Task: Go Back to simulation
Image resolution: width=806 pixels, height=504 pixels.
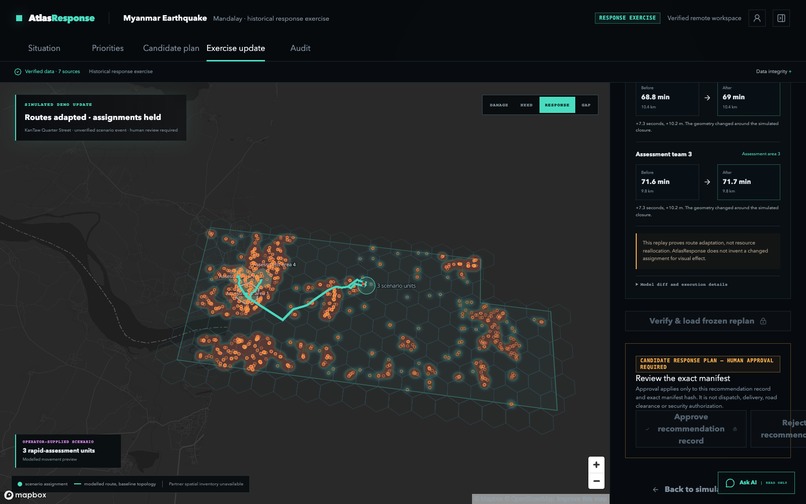Action: point(684,490)
